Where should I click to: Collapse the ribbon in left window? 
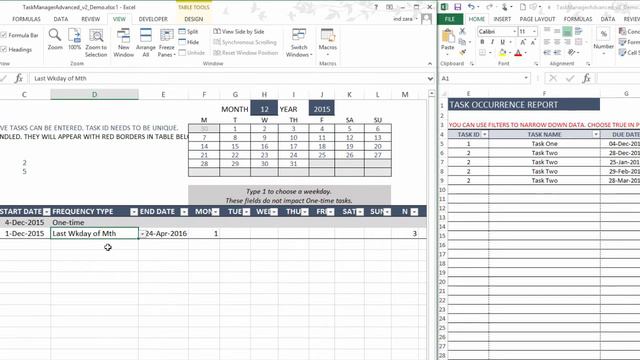tap(430, 64)
